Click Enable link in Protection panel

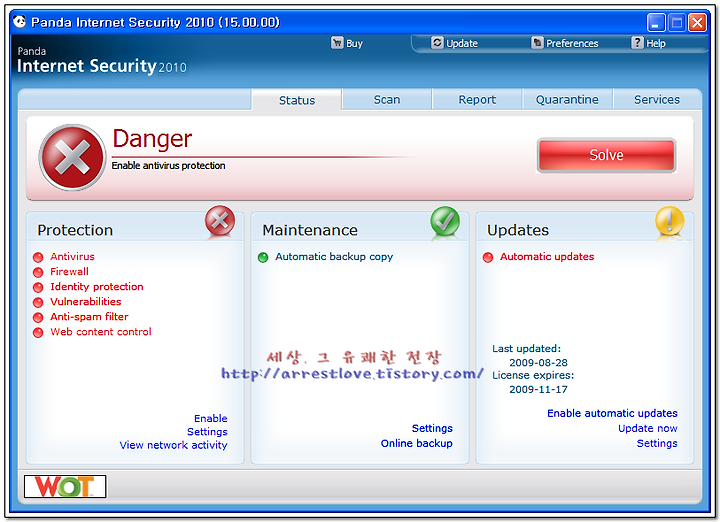click(x=211, y=418)
